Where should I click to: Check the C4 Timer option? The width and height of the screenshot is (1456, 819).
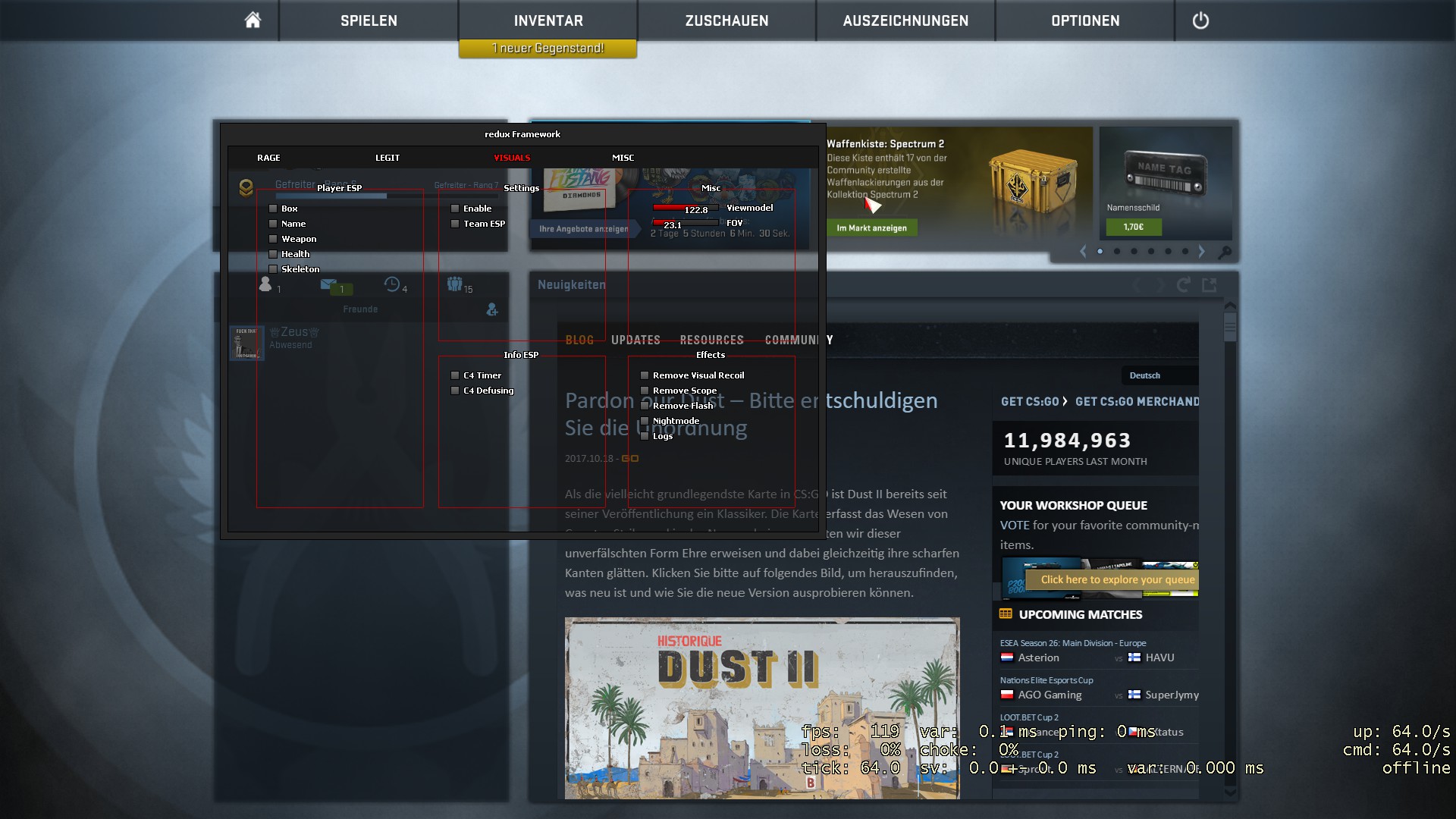(x=455, y=375)
